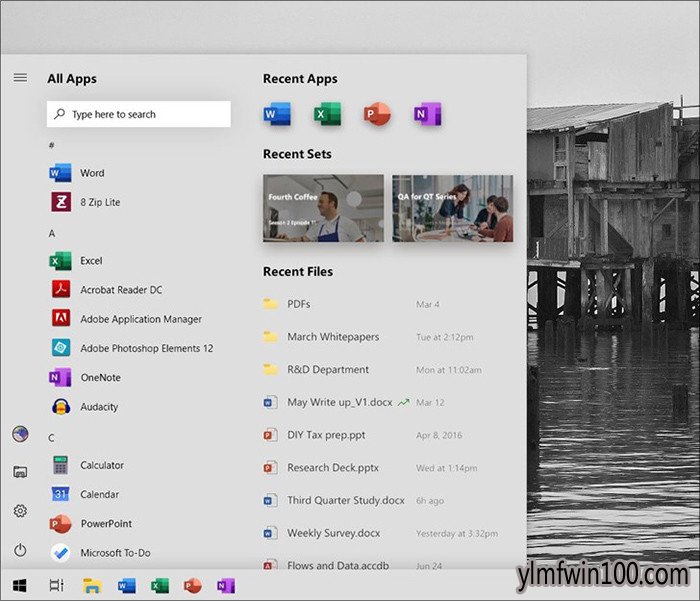Open PowerPoint from the taskbar
The width and height of the screenshot is (700, 601).
coord(193,585)
